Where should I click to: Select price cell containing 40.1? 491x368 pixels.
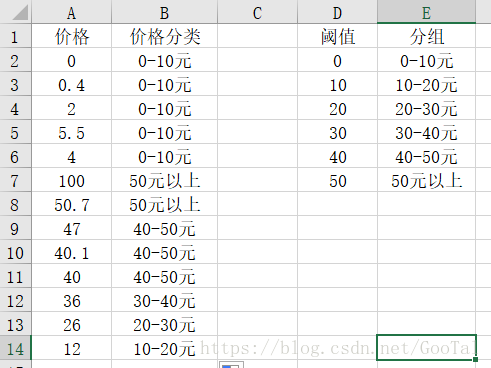[x=71, y=252]
